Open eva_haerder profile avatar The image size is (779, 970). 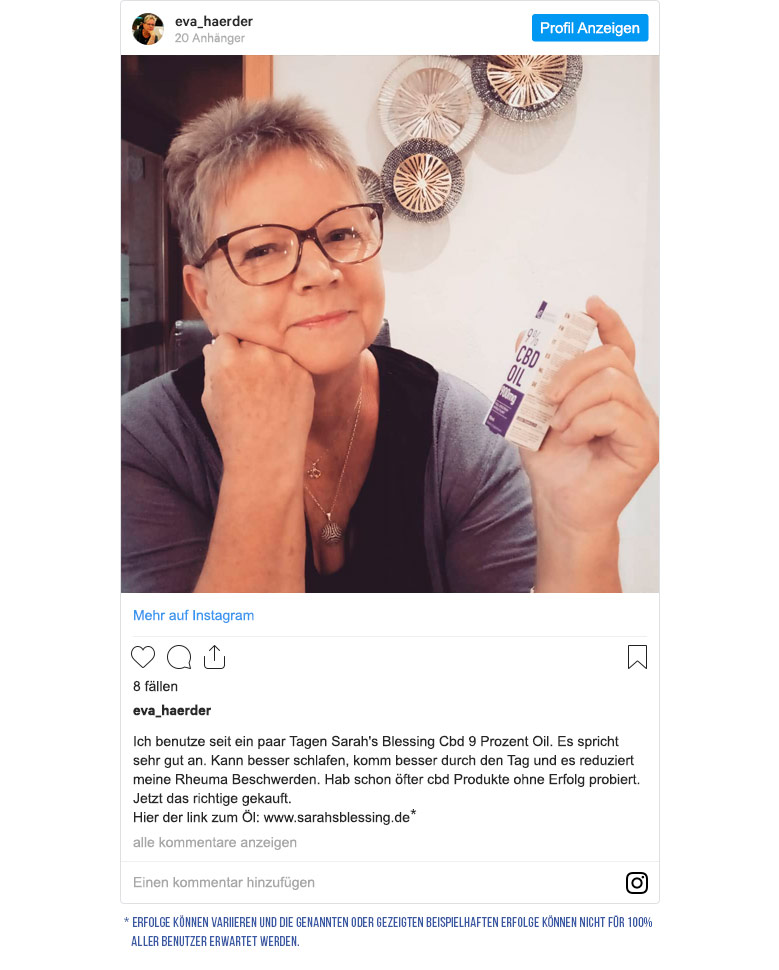148,28
